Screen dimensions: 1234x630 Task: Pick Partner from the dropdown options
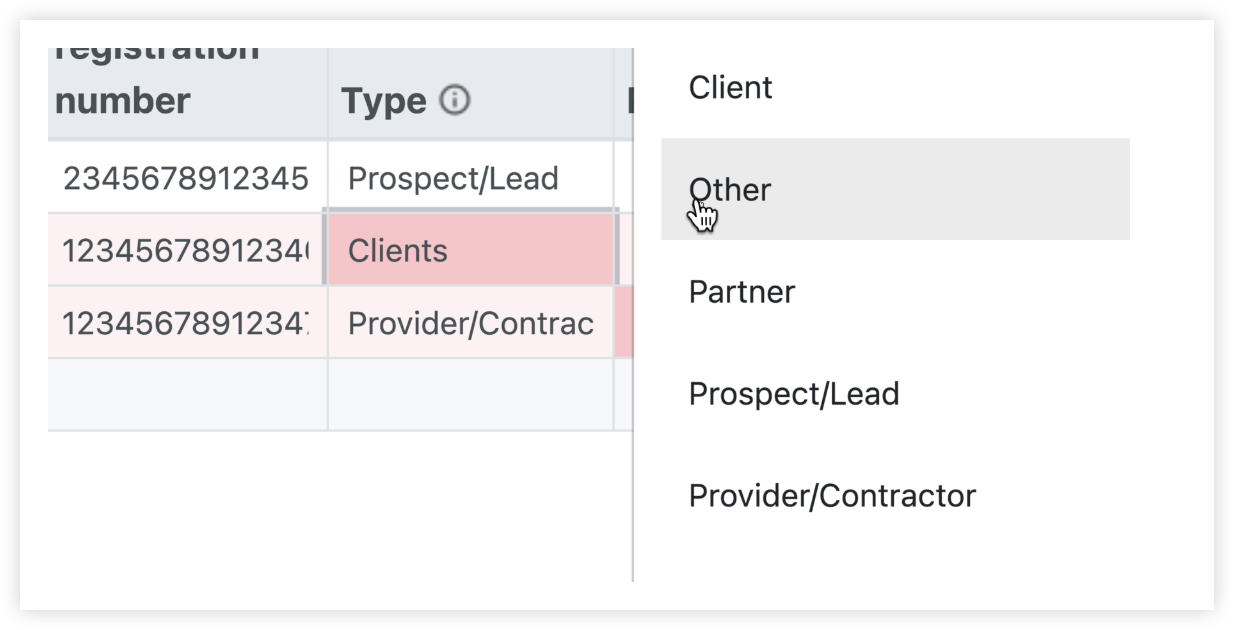click(895, 292)
